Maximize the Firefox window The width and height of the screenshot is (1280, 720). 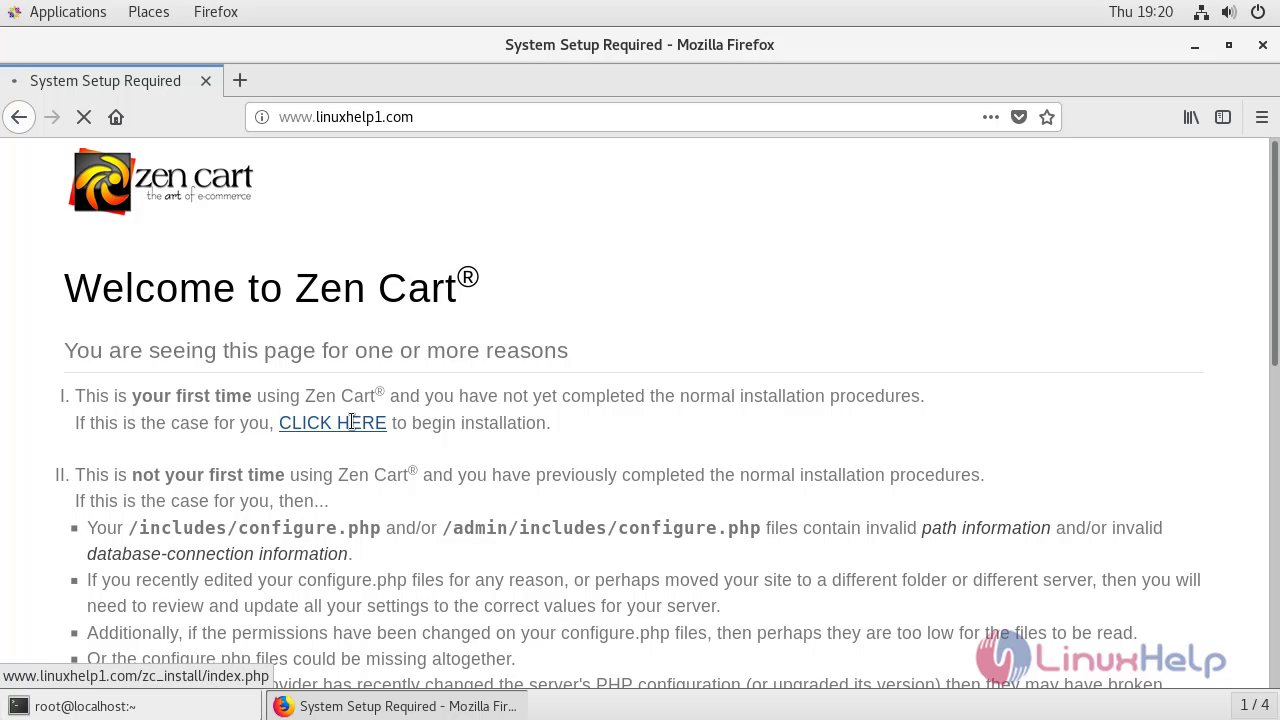click(x=1229, y=45)
